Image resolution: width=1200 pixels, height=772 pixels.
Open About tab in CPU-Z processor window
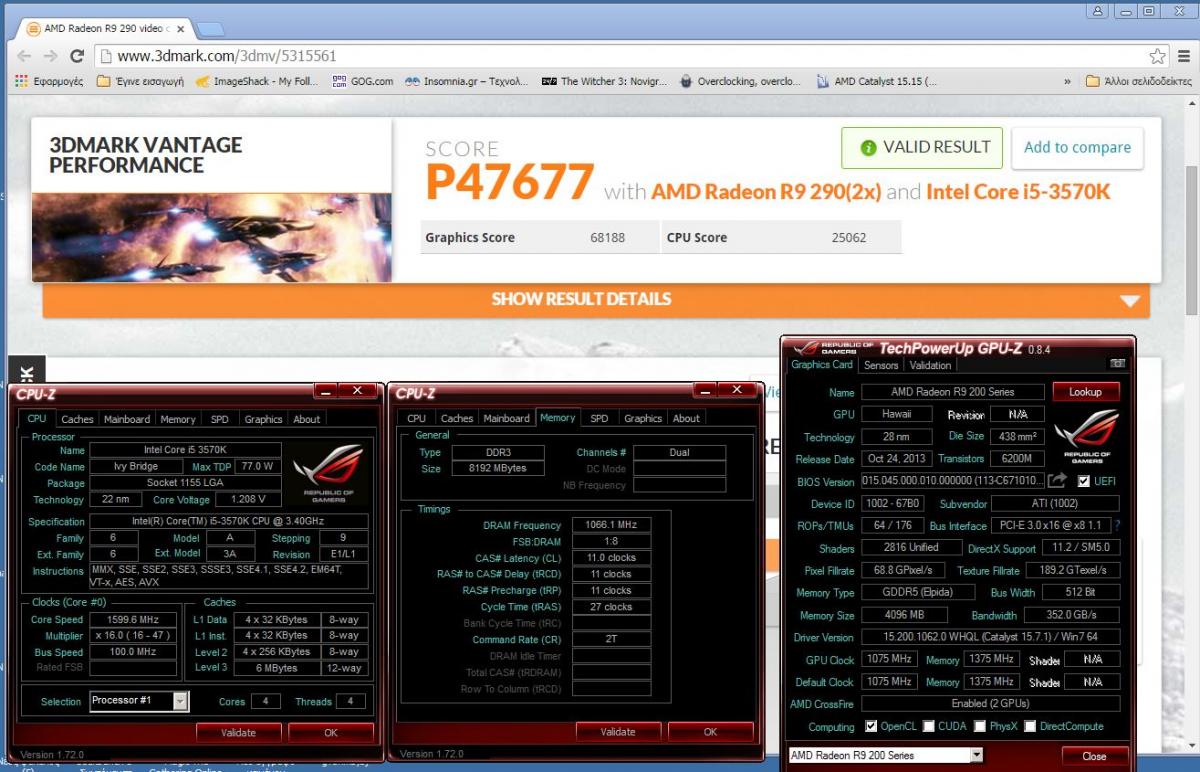coord(307,419)
